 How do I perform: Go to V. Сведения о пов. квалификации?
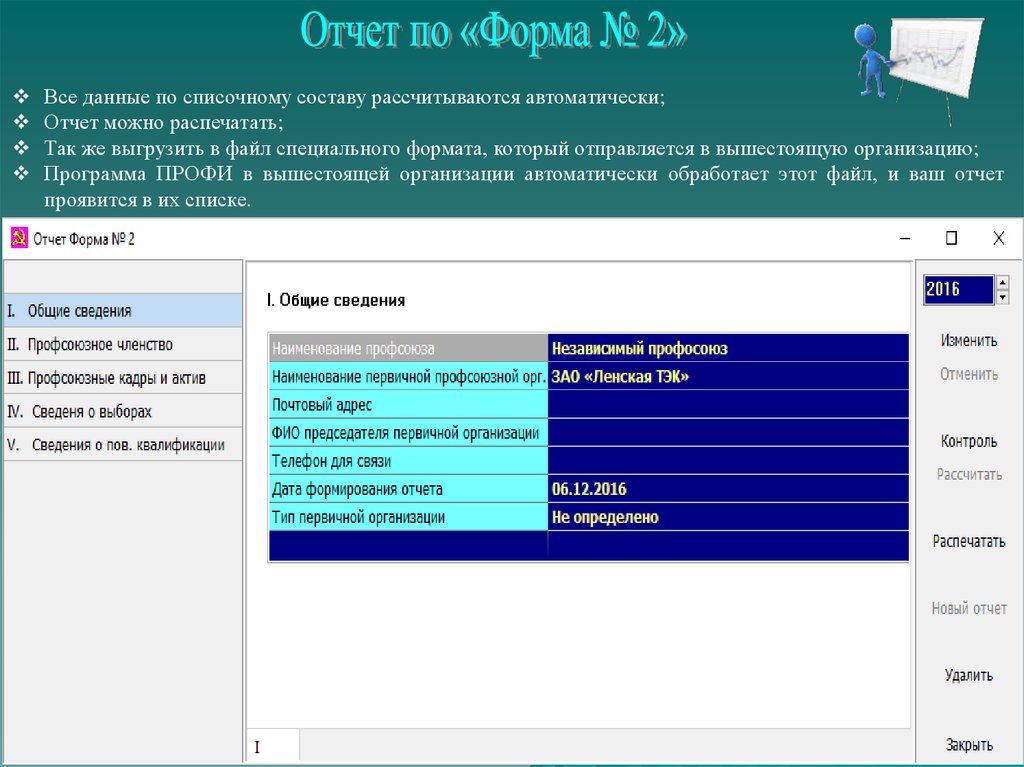(x=122, y=445)
